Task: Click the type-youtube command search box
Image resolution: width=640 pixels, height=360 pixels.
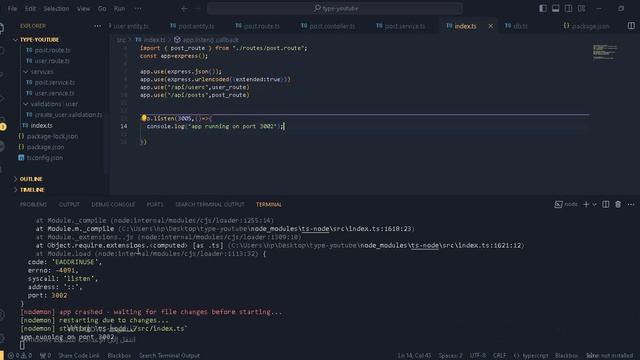Action: [x=335, y=9]
